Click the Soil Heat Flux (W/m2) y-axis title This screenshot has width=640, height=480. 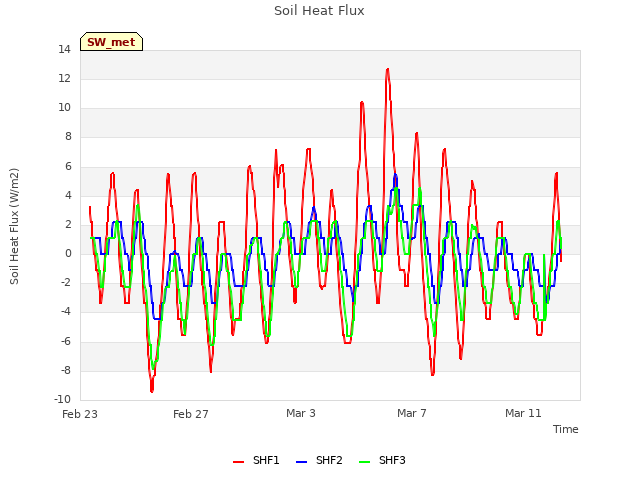click(x=14, y=226)
